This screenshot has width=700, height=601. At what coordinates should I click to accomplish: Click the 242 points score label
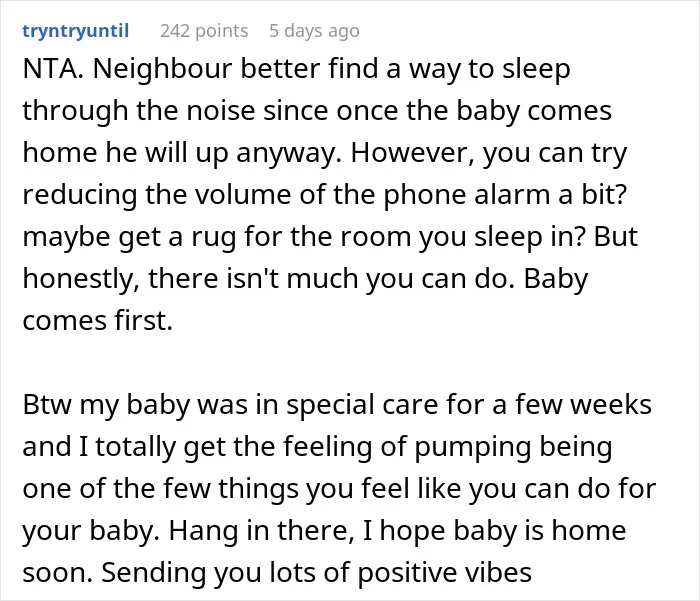pyautogui.click(x=204, y=31)
